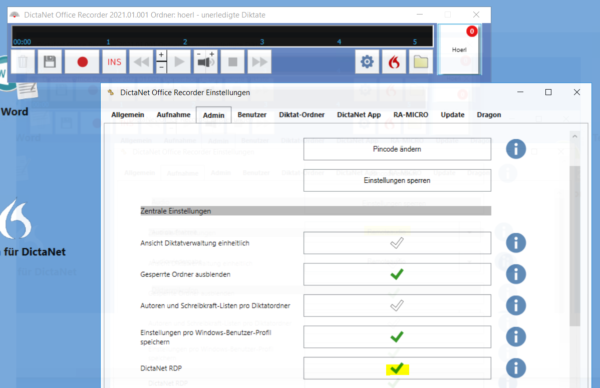
Task: Minimize the DictaNet Office Recorder window
Action: coord(420,15)
